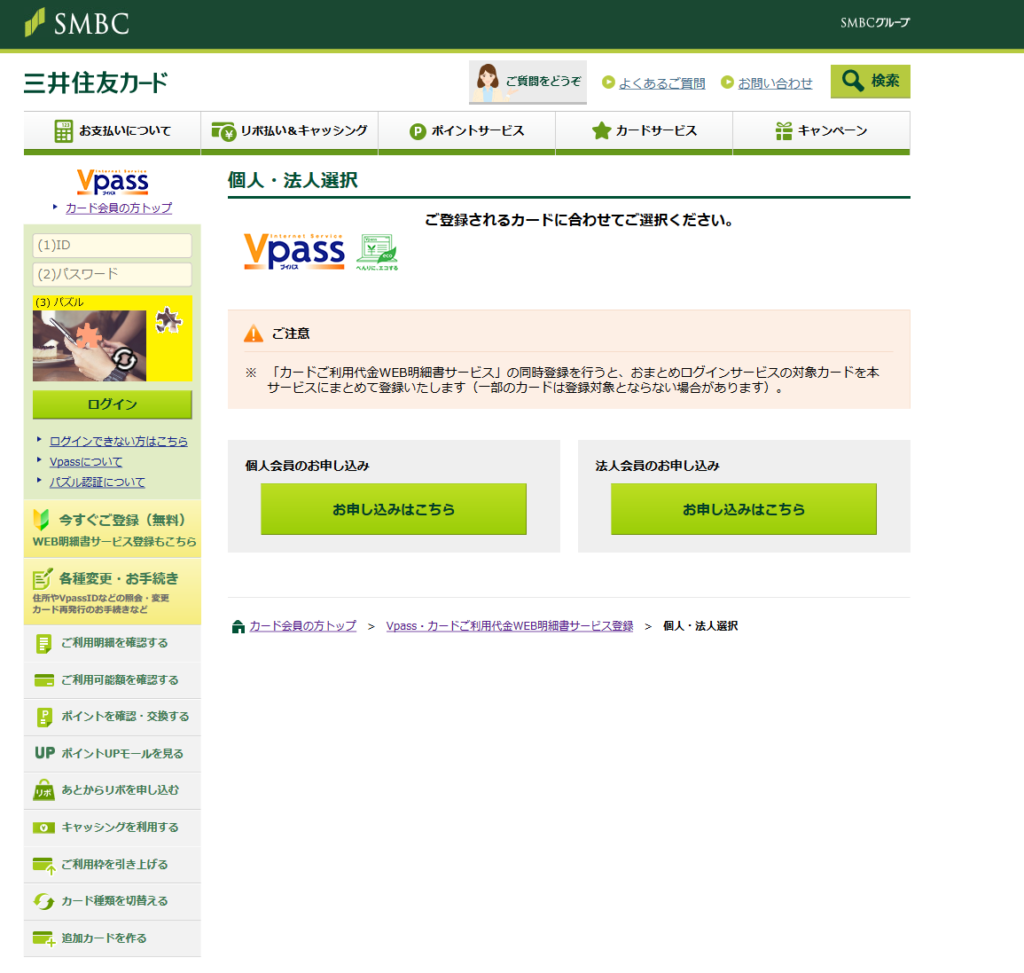The width and height of the screenshot is (1024, 973).
Task: Click the green 検索 search button
Action: tap(869, 81)
